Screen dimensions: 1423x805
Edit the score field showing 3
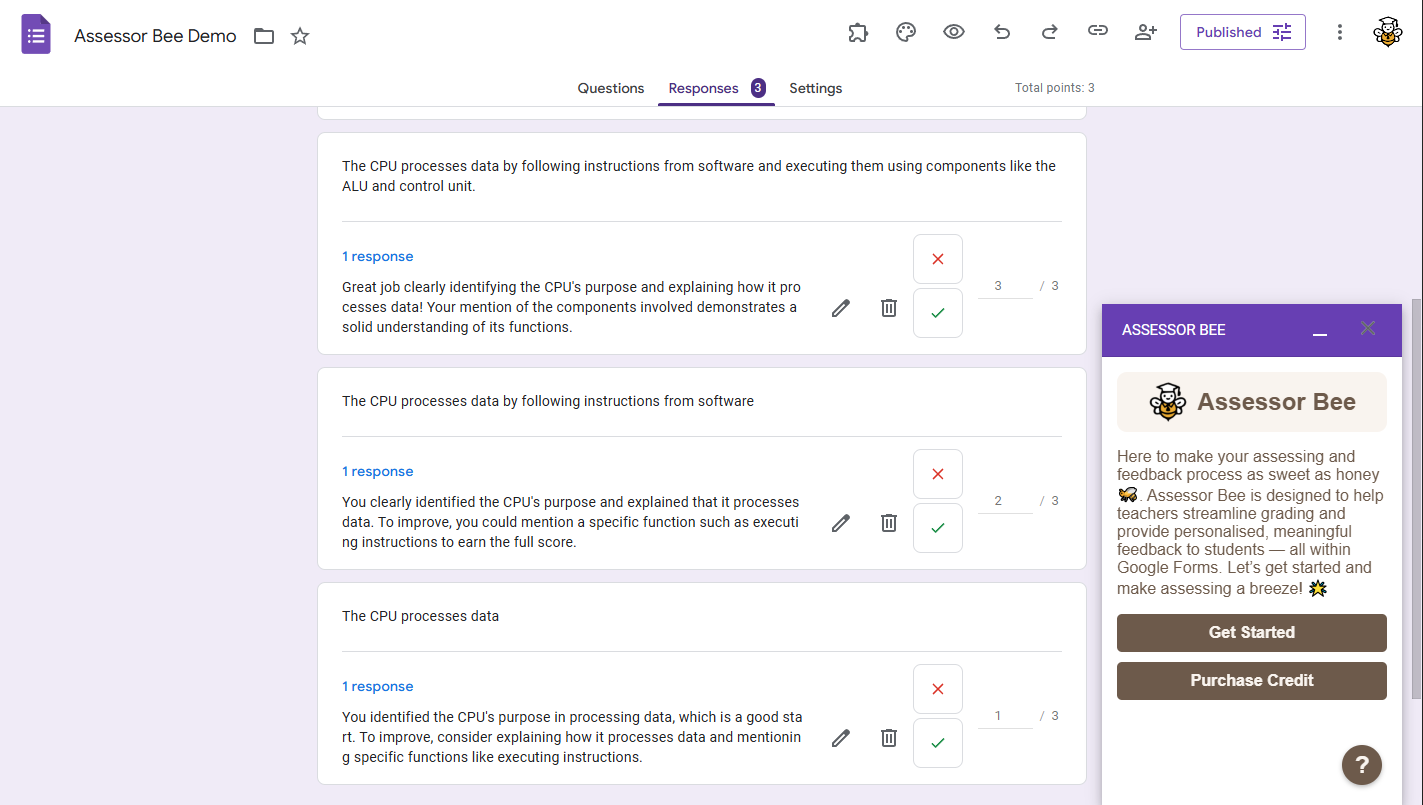(x=1004, y=286)
